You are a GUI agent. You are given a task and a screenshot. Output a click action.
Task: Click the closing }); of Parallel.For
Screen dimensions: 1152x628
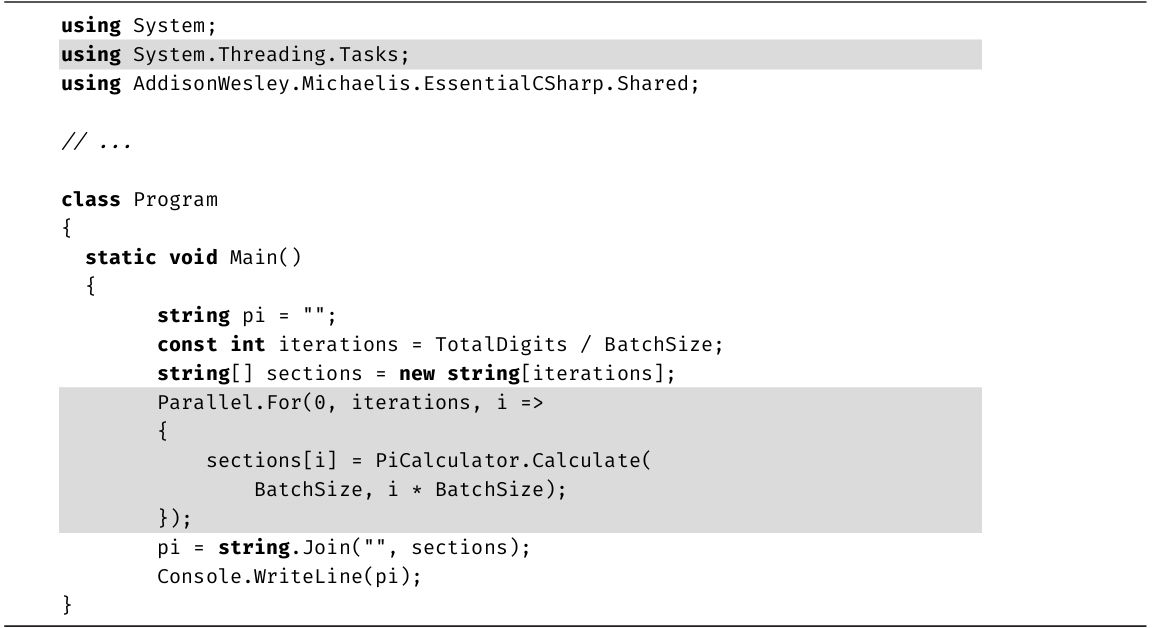[174, 518]
